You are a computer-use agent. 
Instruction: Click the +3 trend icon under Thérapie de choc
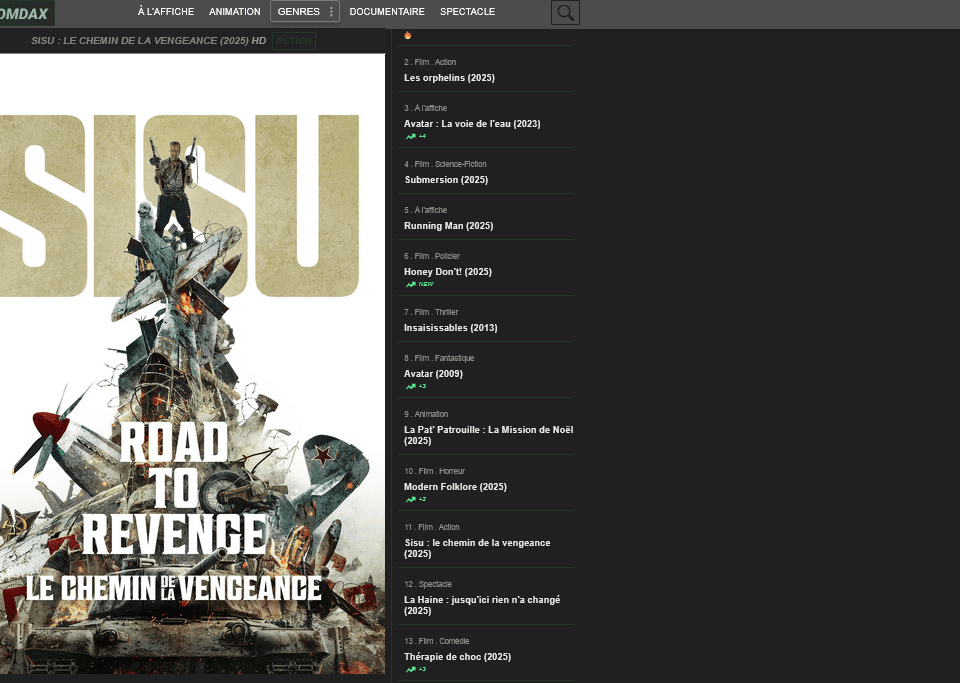click(x=414, y=668)
